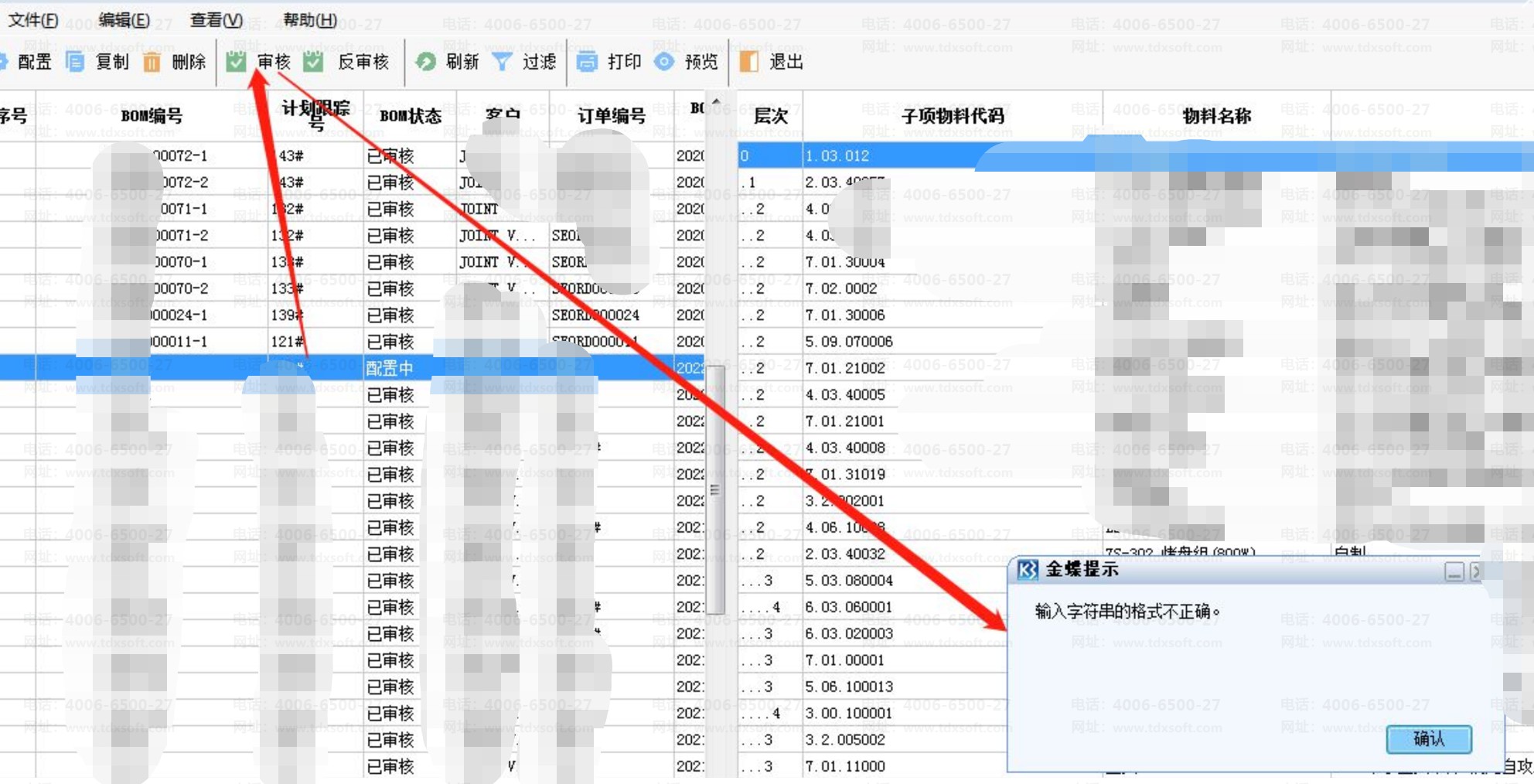1534x784 pixels.
Task: Click the 配置 (configure) toolbar button
Action: pyautogui.click(x=26, y=62)
